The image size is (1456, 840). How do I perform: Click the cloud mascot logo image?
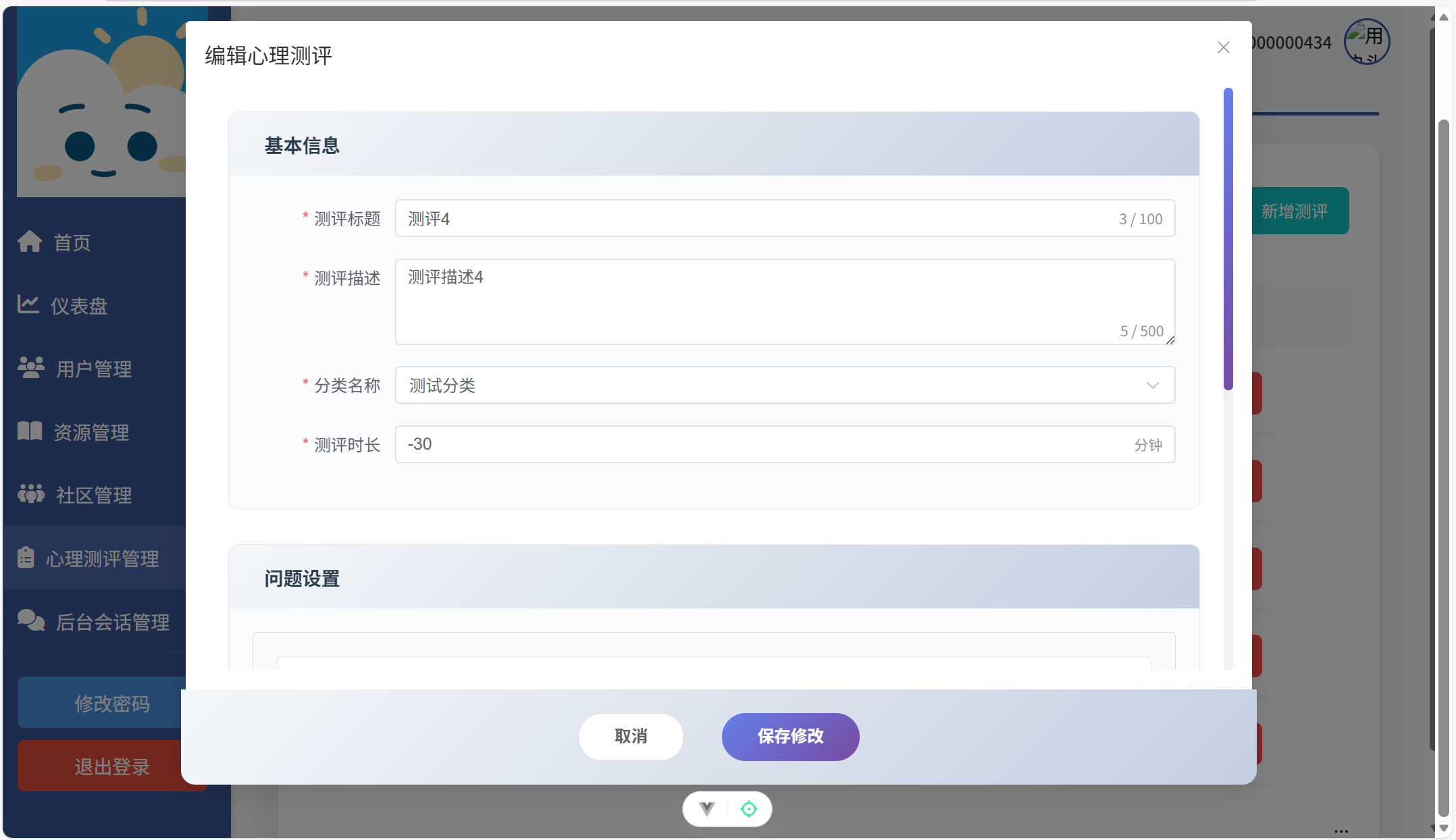(101, 102)
